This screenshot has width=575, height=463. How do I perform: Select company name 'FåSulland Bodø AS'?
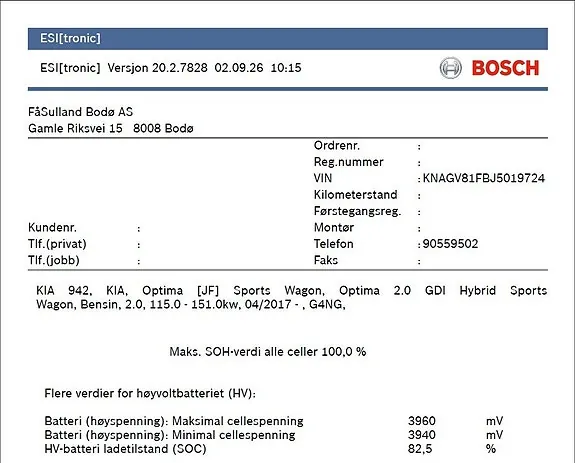(x=80, y=111)
